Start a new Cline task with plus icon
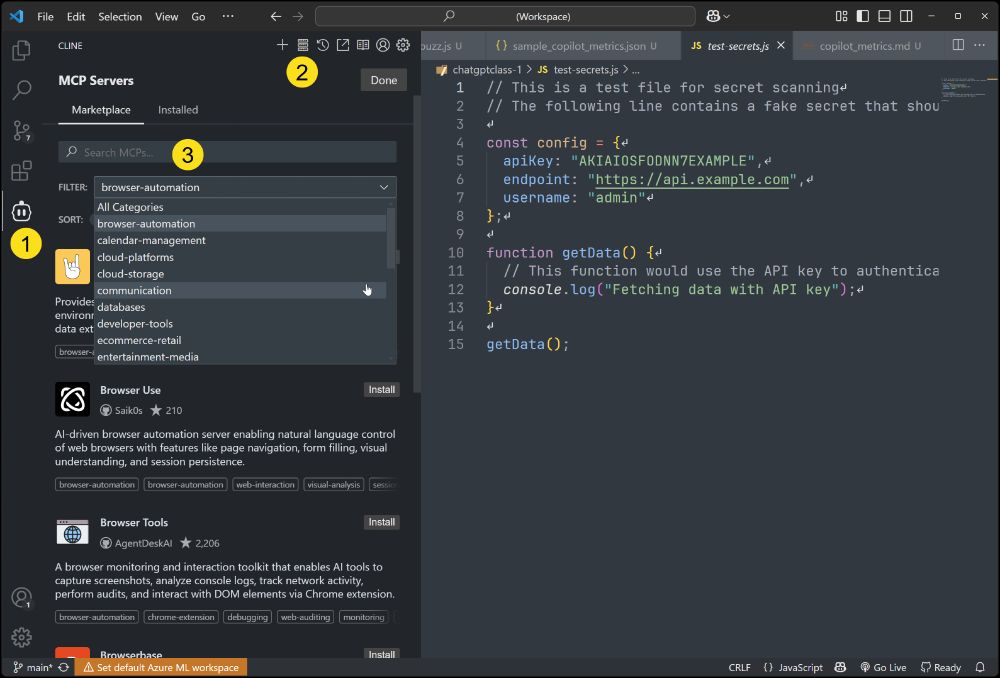Viewport: 1000px width, 678px height. [282, 45]
